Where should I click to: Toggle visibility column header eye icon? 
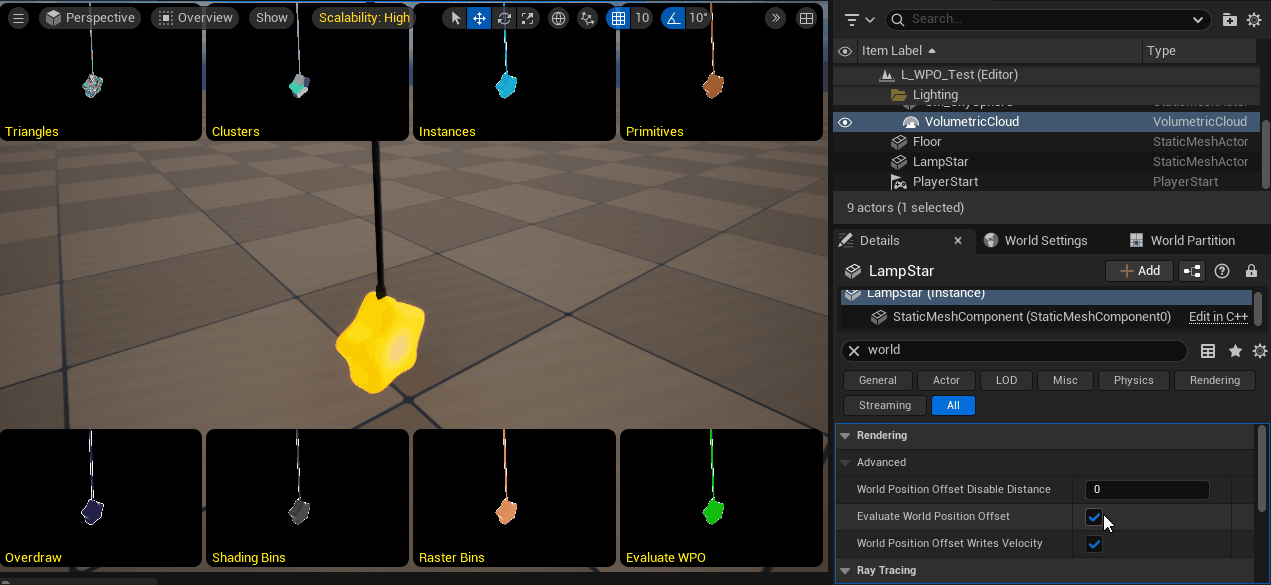pos(845,51)
